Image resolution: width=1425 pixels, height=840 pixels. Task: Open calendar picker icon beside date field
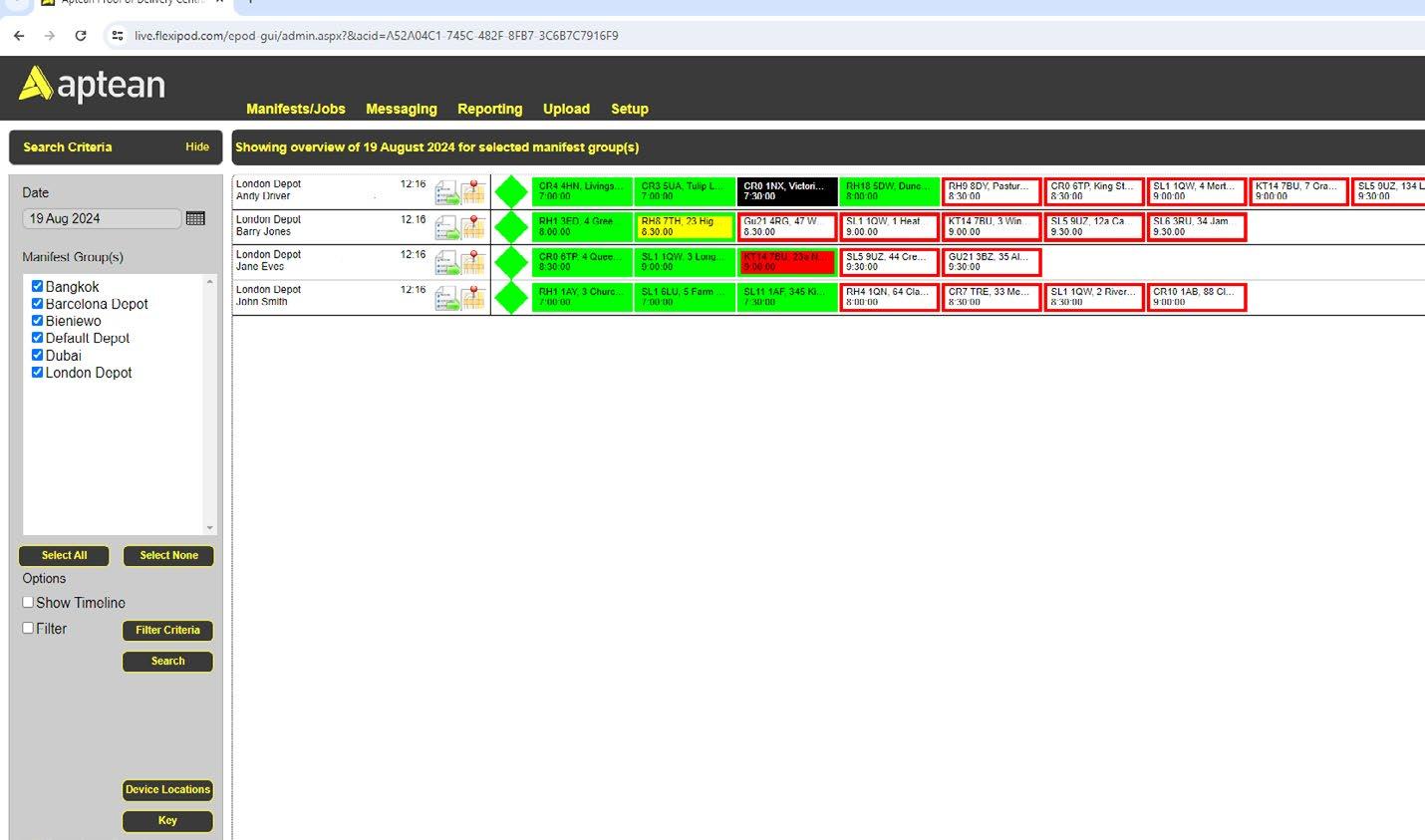pyautogui.click(x=195, y=218)
